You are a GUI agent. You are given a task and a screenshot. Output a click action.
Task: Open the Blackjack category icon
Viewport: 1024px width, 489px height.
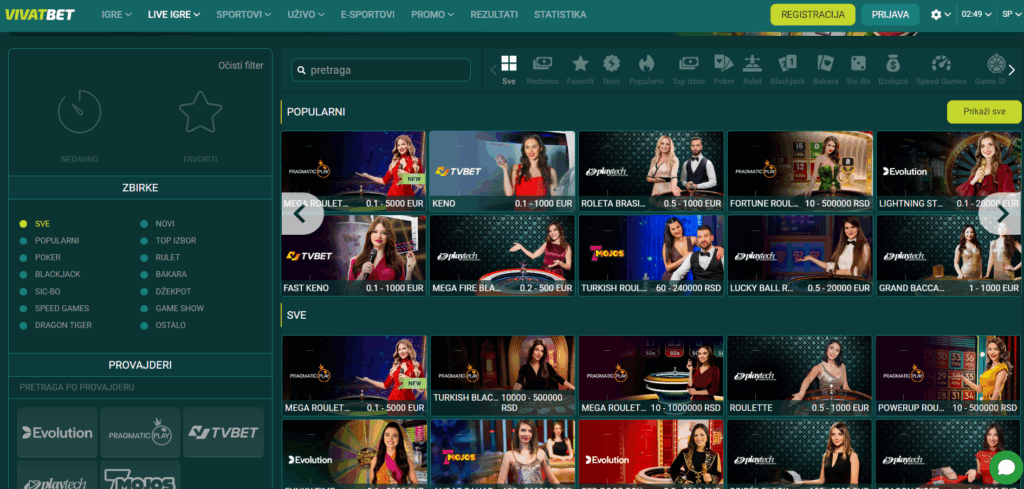click(787, 68)
